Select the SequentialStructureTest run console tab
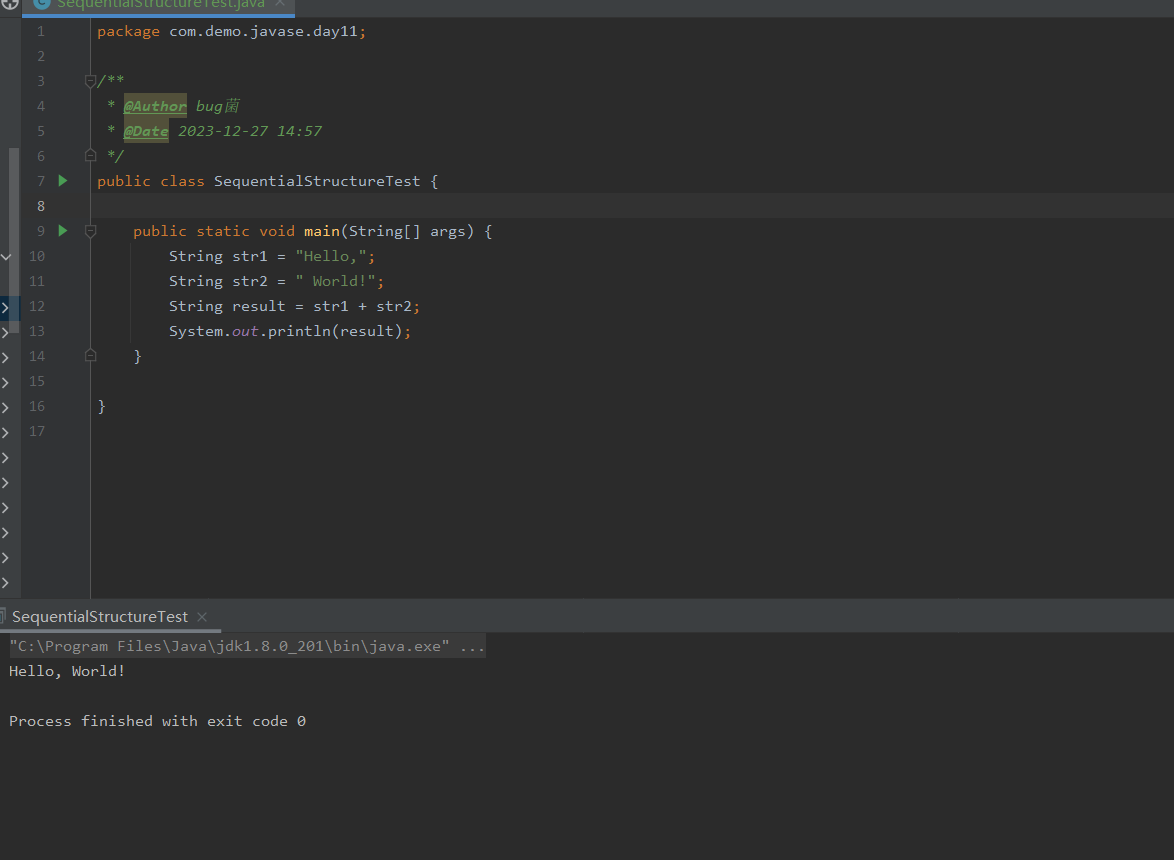Viewport: 1174px width, 860px height. pyautogui.click(x=100, y=617)
